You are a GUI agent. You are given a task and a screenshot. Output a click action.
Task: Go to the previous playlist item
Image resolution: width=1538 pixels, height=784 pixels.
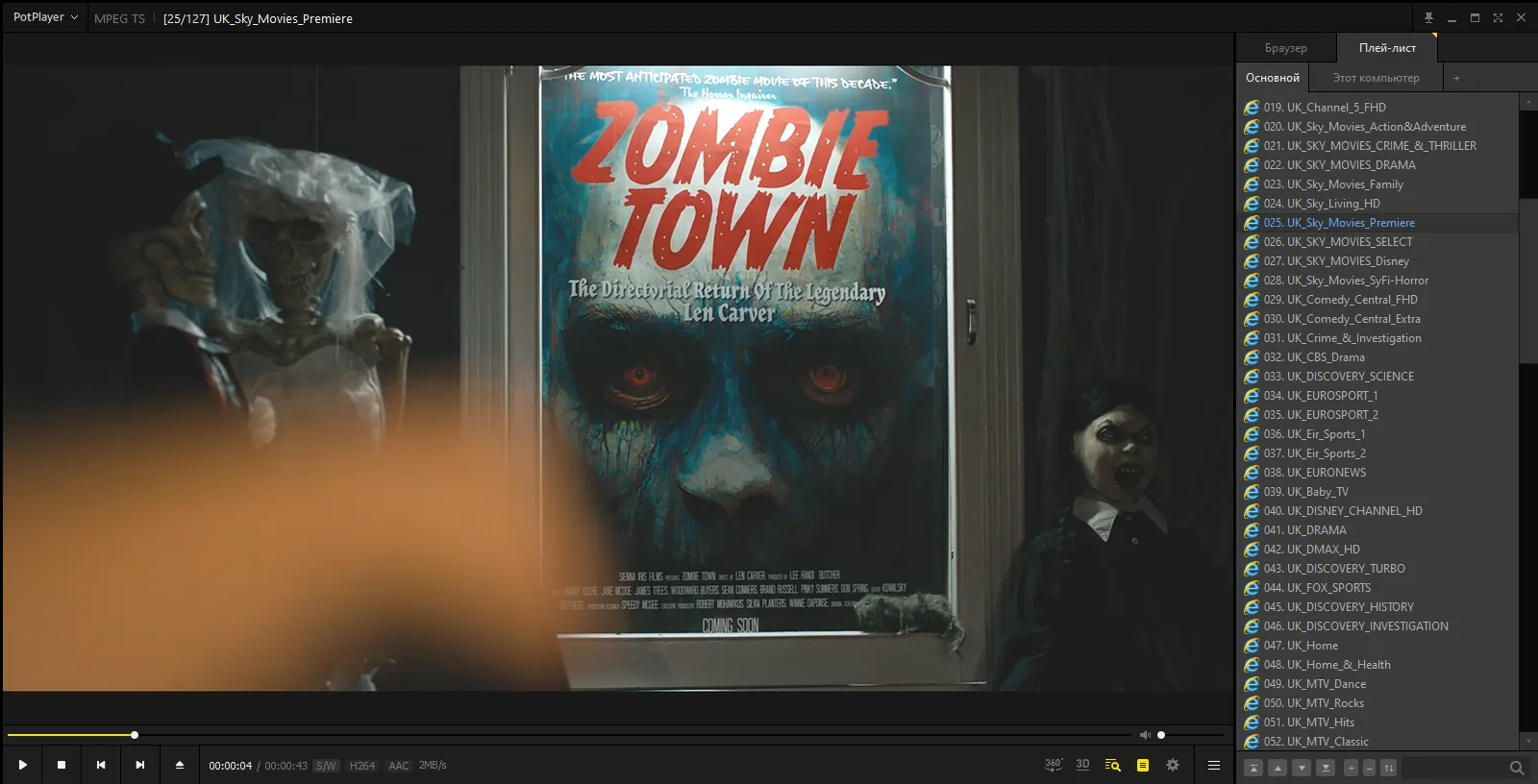pyautogui.click(x=101, y=765)
